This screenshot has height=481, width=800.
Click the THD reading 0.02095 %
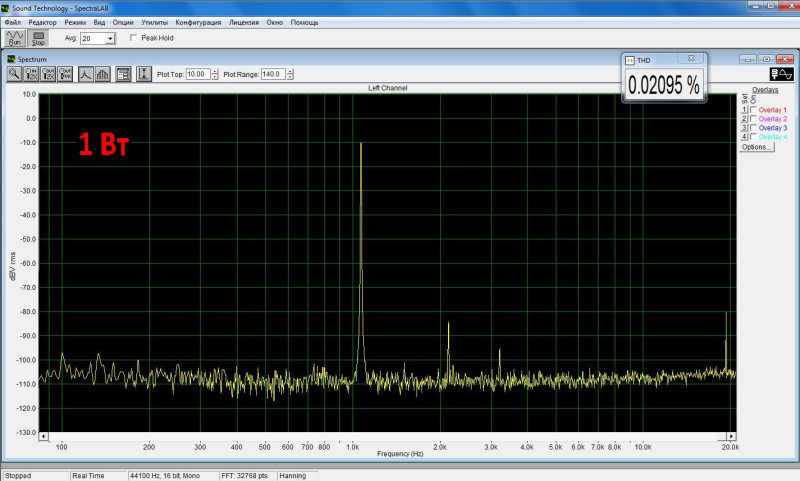(x=664, y=85)
